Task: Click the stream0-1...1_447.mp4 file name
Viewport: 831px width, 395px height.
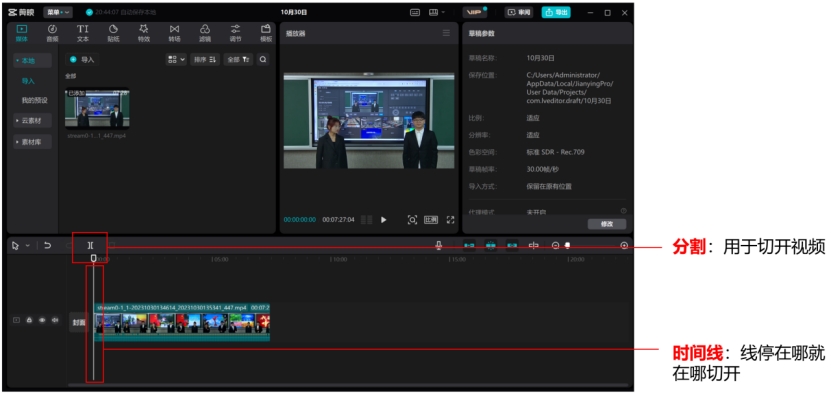Action: [97, 136]
